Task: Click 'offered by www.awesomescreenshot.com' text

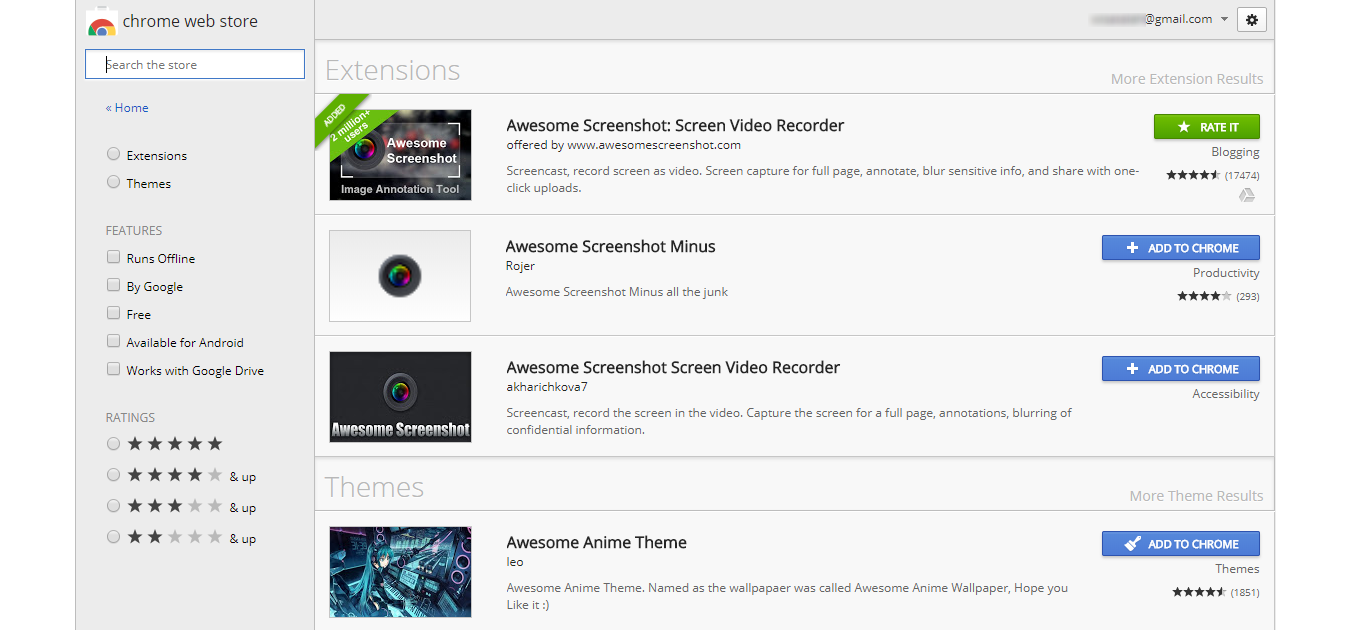Action: 624,146
